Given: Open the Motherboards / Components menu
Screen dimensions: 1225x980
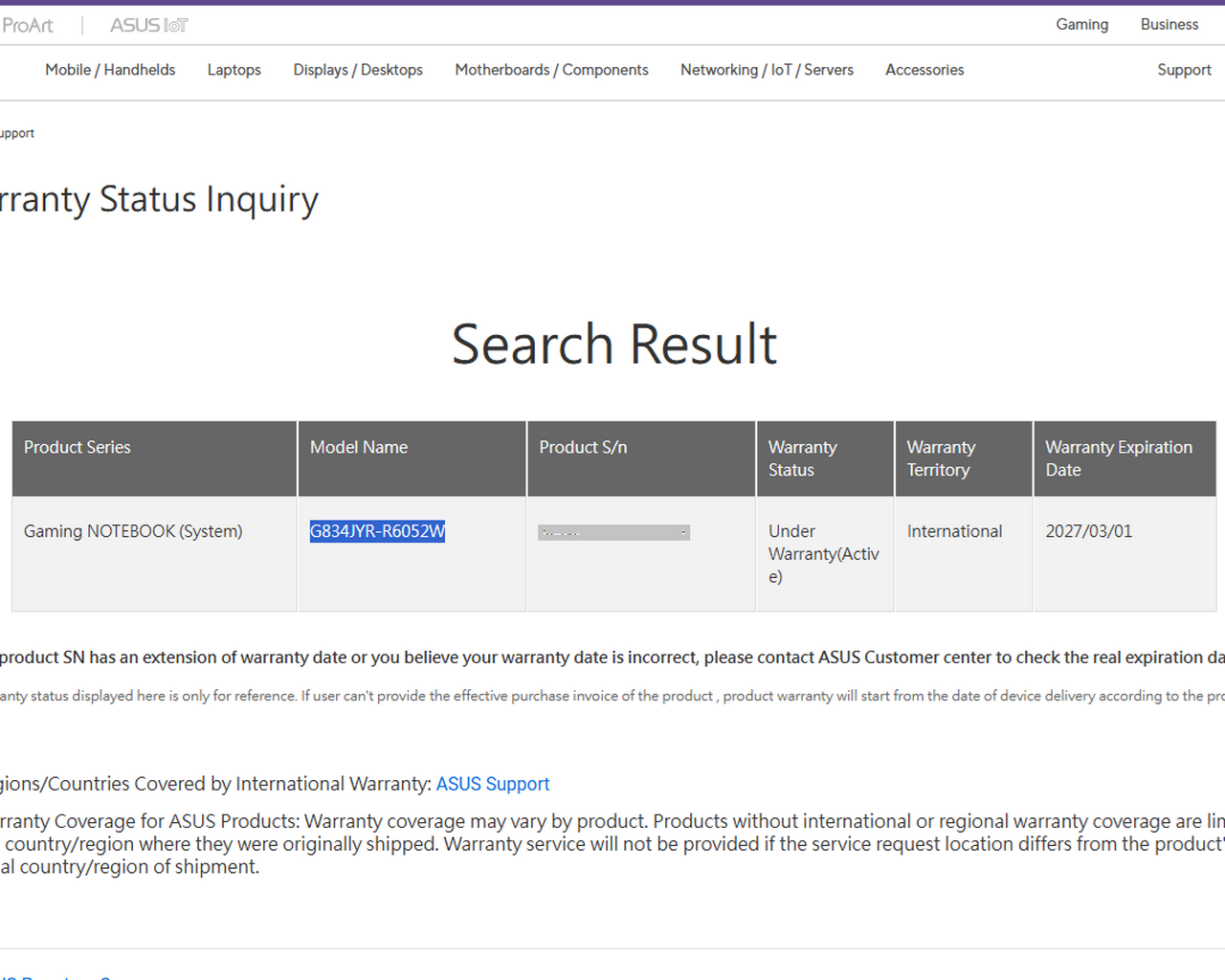Looking at the screenshot, I should coord(551,70).
